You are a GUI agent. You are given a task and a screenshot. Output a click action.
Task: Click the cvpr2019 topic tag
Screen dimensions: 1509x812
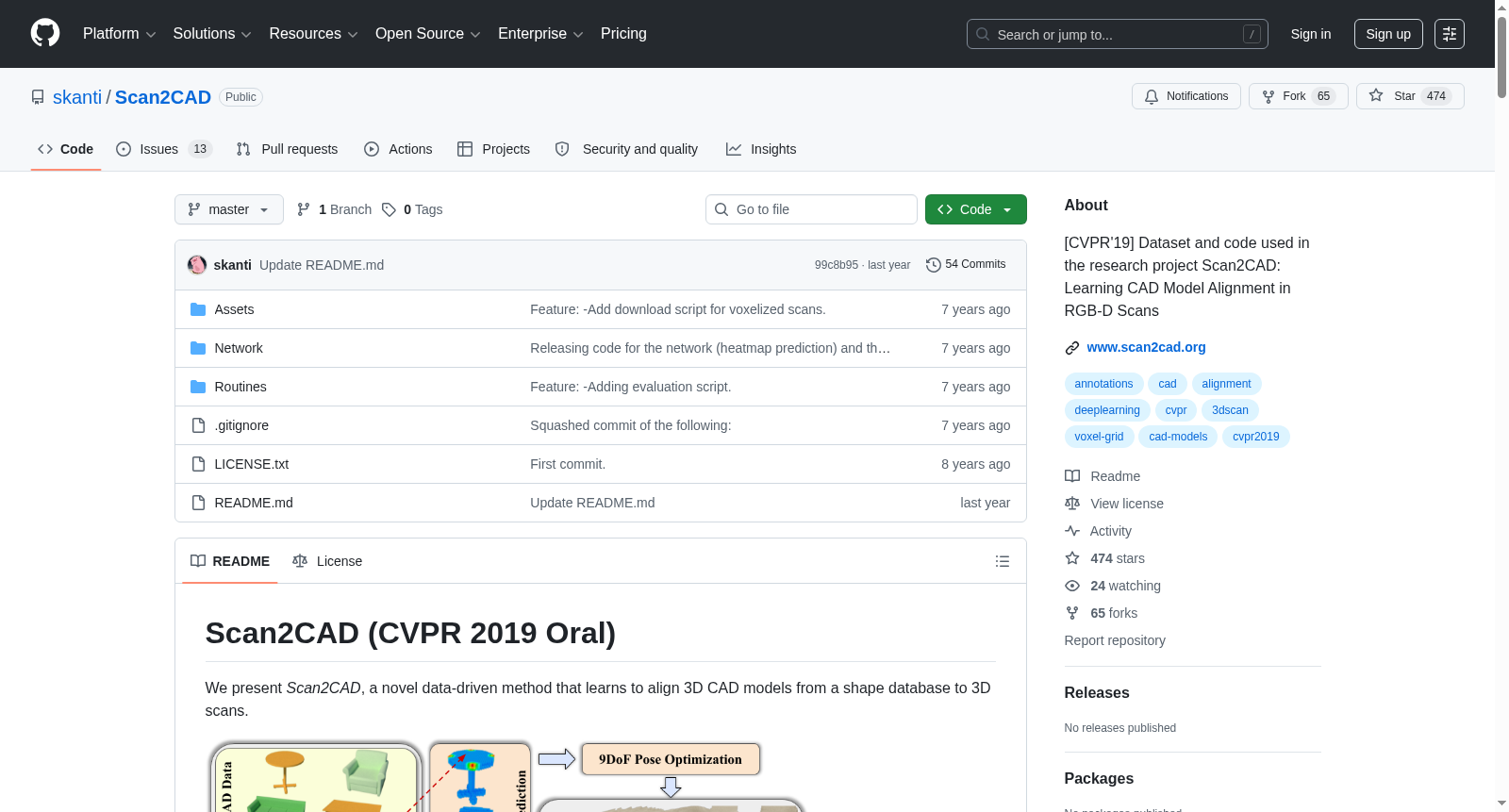click(1256, 437)
